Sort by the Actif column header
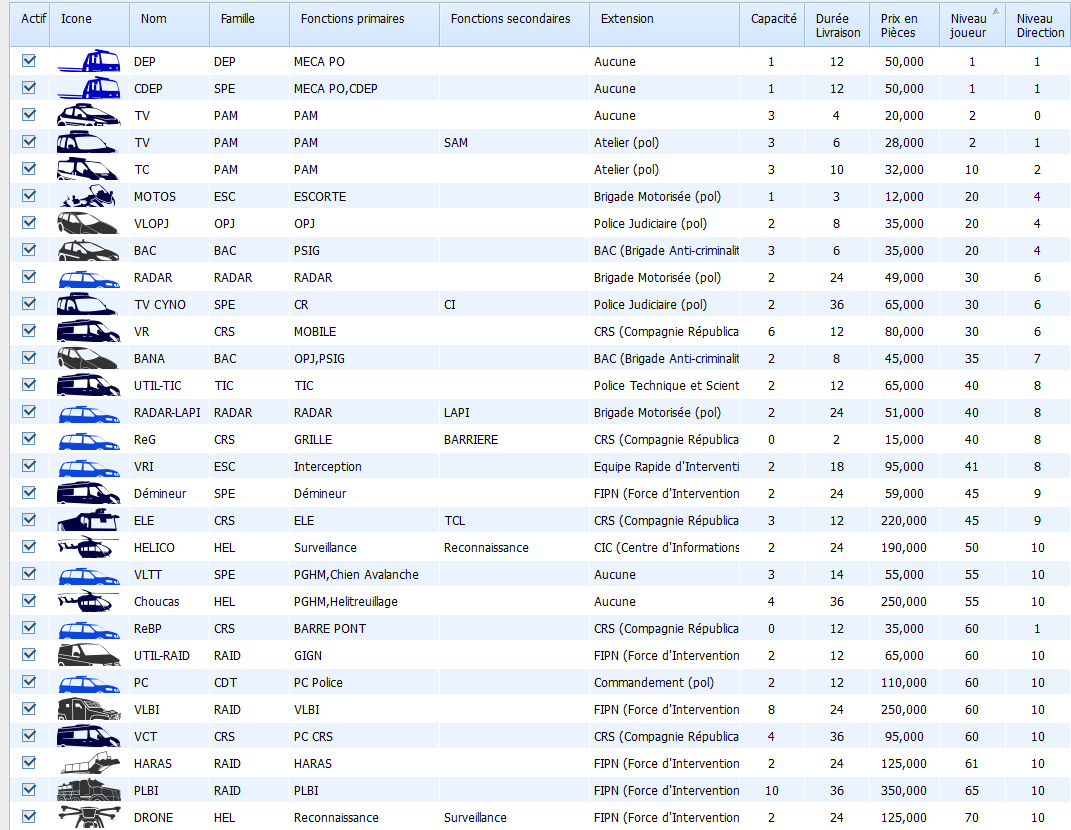The width and height of the screenshot is (1071, 830). pos(29,25)
